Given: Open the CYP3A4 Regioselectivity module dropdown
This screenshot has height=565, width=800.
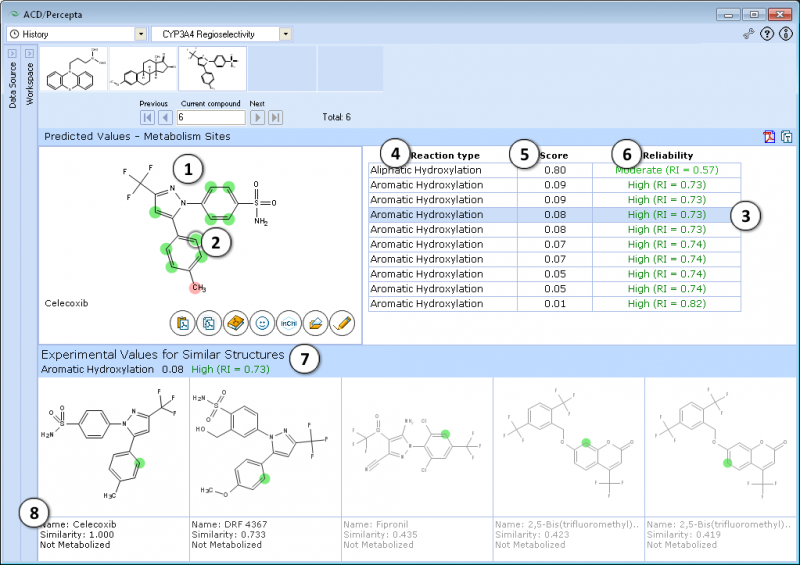Looking at the screenshot, I should [286, 34].
